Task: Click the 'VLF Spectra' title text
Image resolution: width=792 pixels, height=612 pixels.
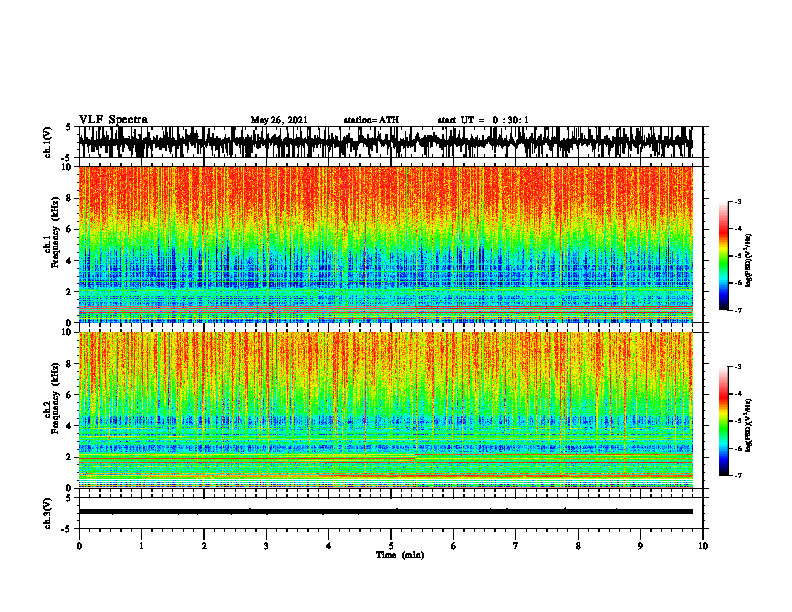Action: tap(113, 120)
